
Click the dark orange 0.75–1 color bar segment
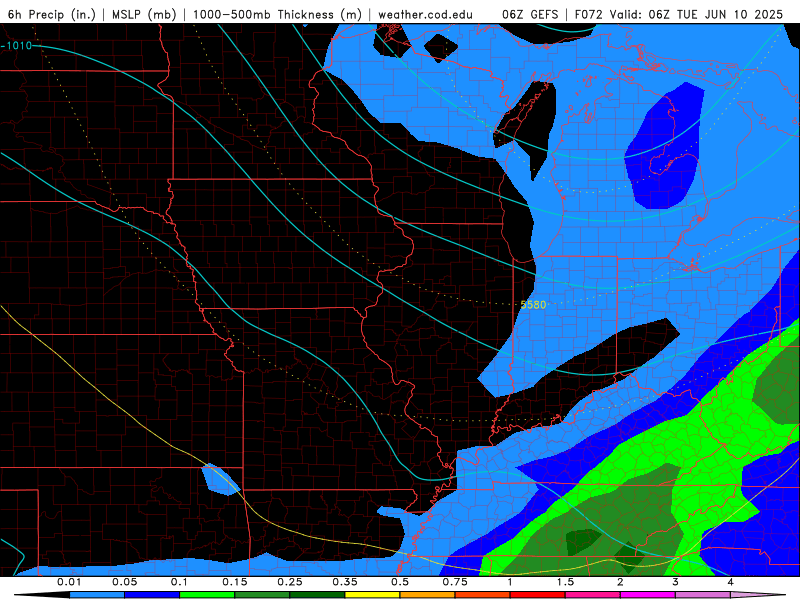coord(483,595)
